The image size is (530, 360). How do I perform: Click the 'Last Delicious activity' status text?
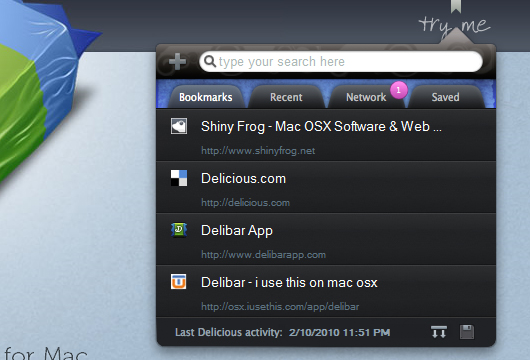228,332
